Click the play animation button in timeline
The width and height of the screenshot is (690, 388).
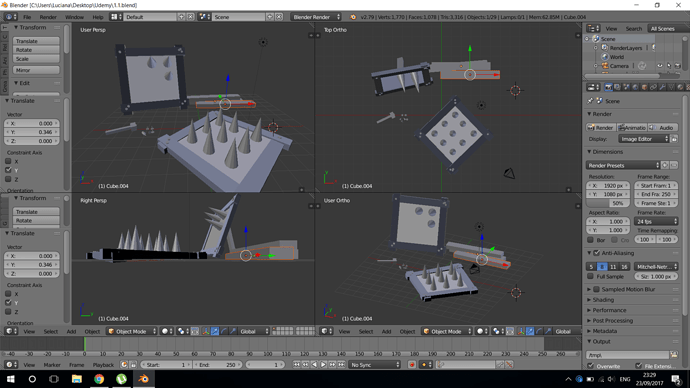click(x=323, y=364)
